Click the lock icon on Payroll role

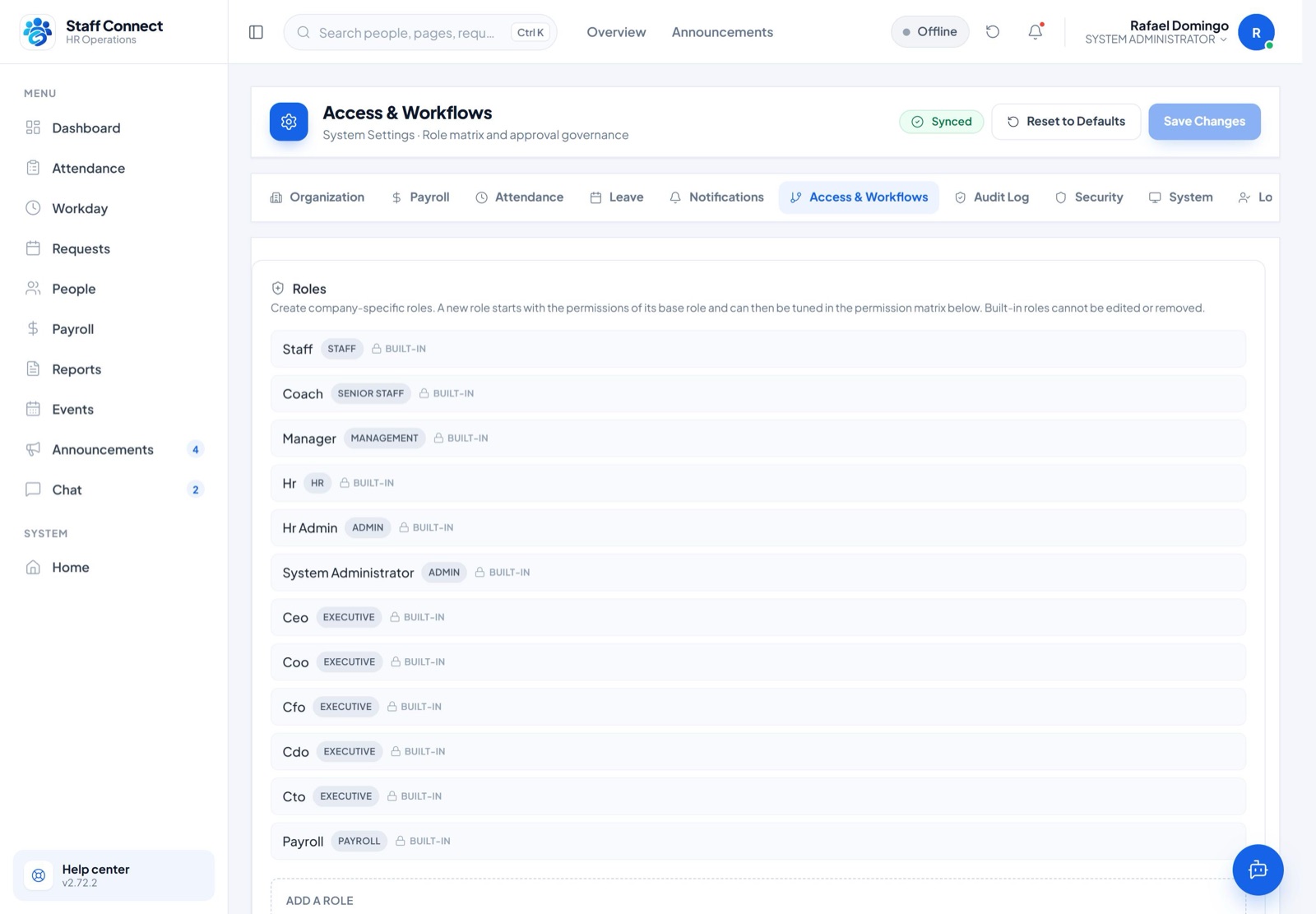click(x=401, y=841)
